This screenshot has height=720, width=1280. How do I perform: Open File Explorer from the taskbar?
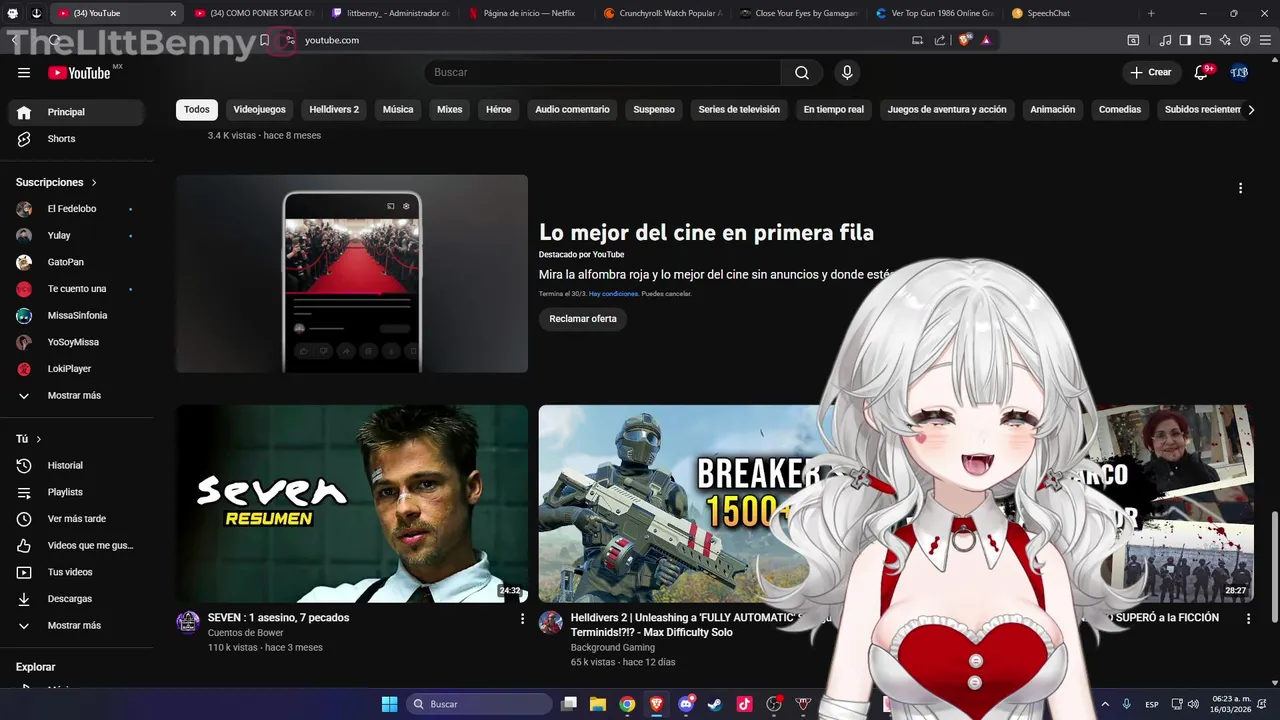tap(598, 704)
